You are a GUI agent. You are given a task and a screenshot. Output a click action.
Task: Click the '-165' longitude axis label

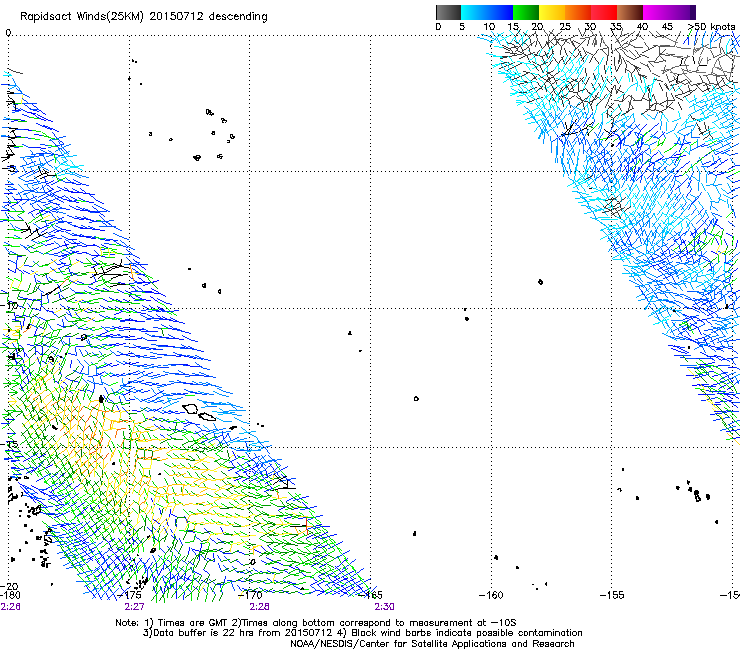click(x=371, y=595)
